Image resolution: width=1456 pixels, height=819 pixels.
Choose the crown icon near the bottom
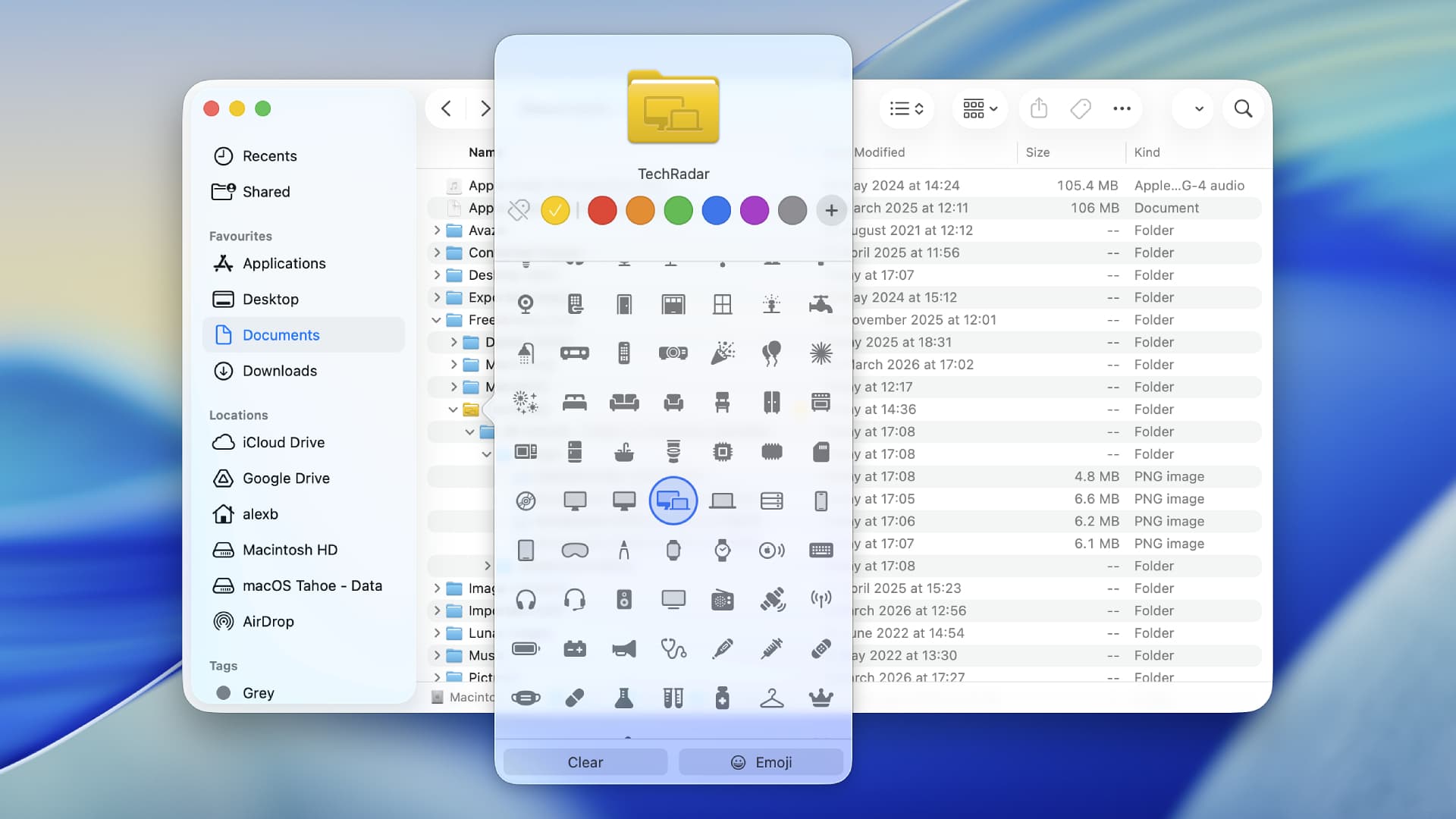(x=821, y=697)
